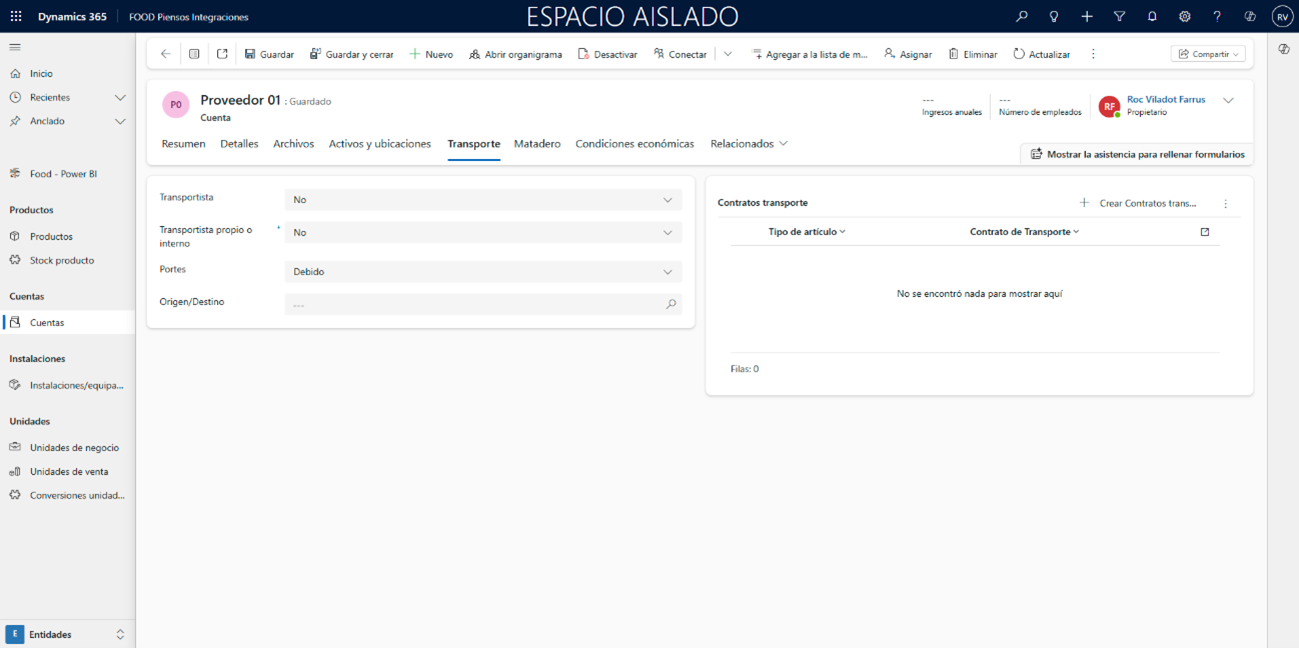
Task: Switch to the Matadero tab
Action: pyautogui.click(x=537, y=144)
